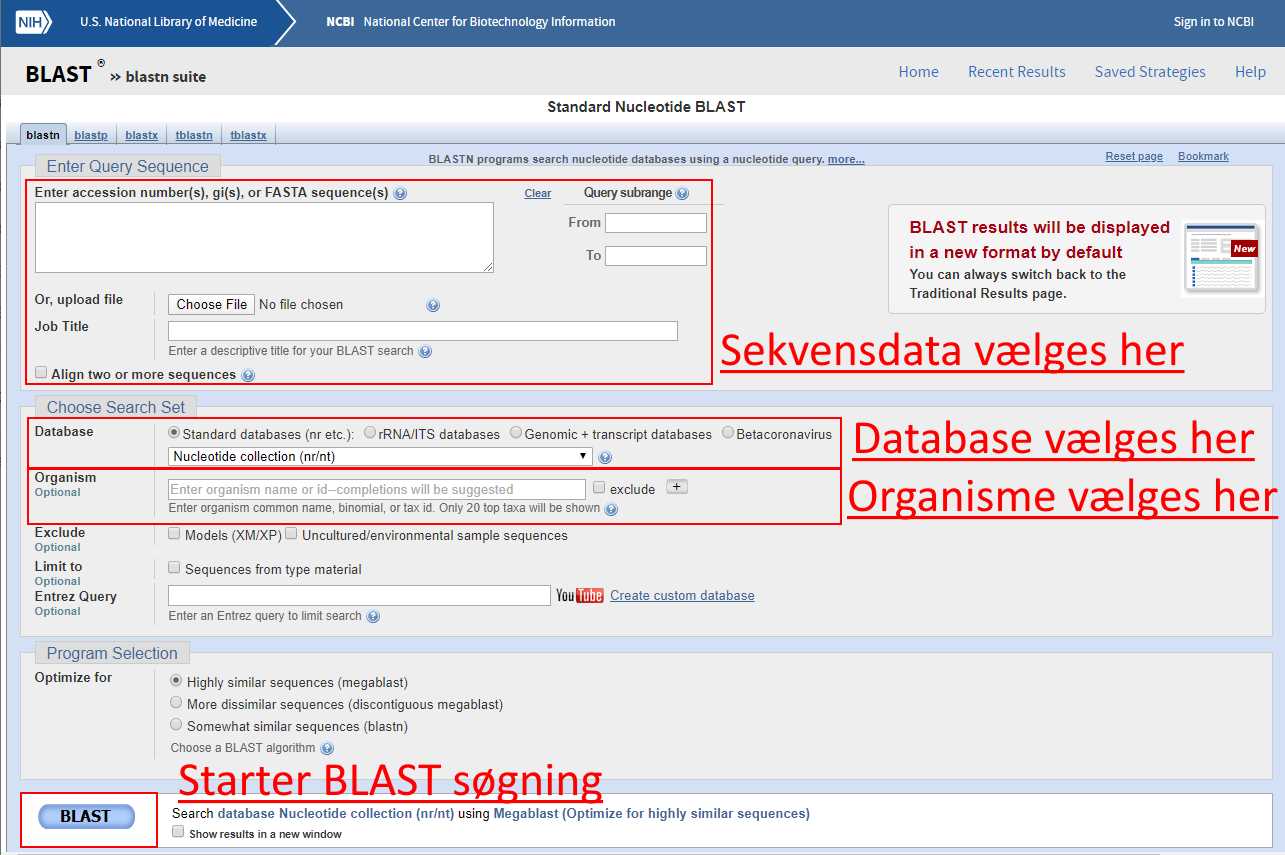Click help icon next to Query subrange
The width and height of the screenshot is (1285, 855).
pos(682,194)
